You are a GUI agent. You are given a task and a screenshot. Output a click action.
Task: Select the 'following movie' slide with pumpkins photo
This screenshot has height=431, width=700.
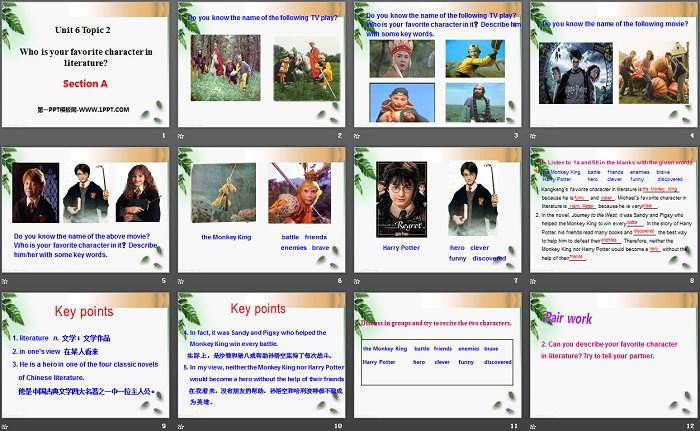(x=613, y=64)
